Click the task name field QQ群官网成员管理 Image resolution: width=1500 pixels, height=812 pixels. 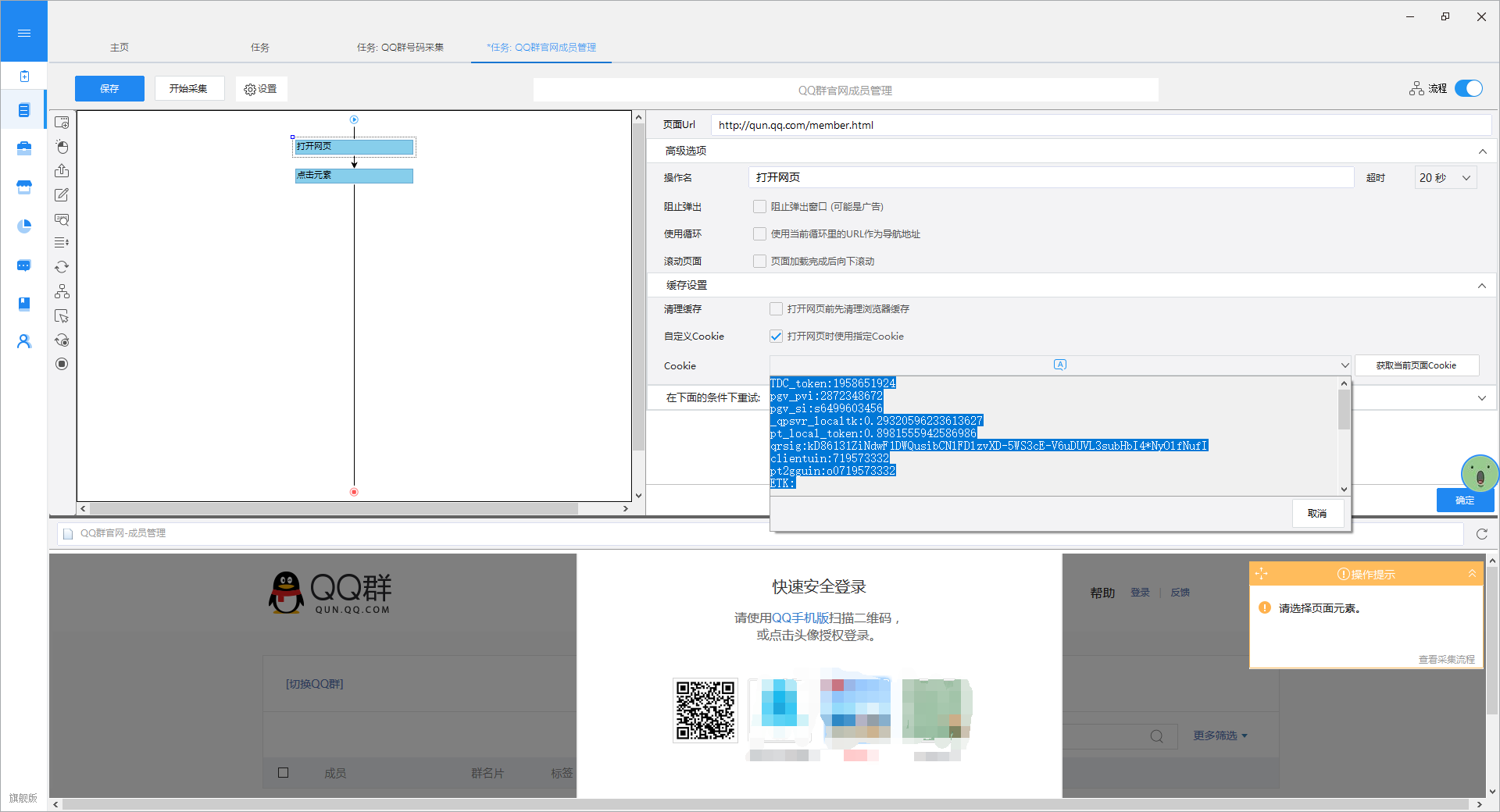tap(845, 90)
